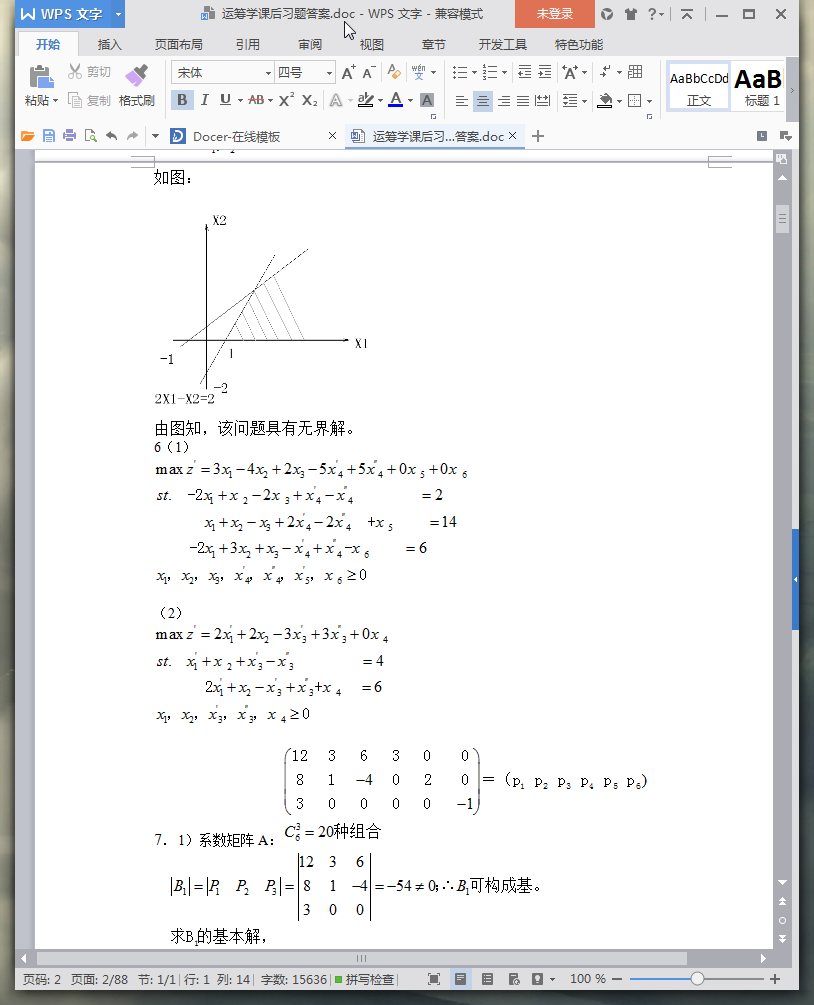Activate the Format Painter (格式刷)
This screenshot has width=814, height=1005.
(x=137, y=85)
